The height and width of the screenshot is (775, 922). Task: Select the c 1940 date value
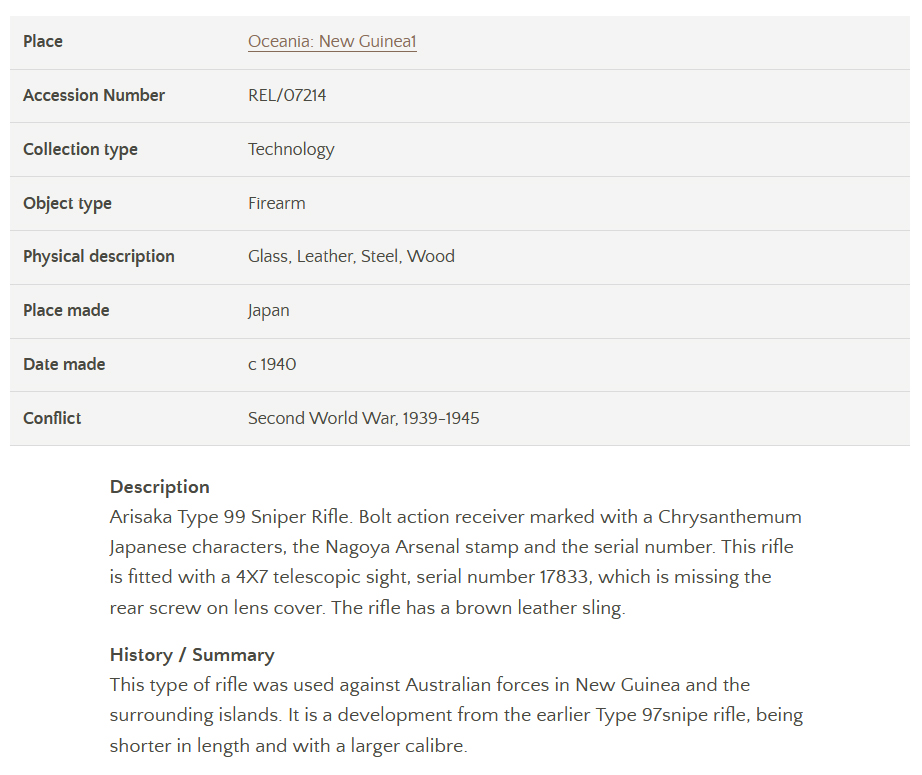[272, 365]
